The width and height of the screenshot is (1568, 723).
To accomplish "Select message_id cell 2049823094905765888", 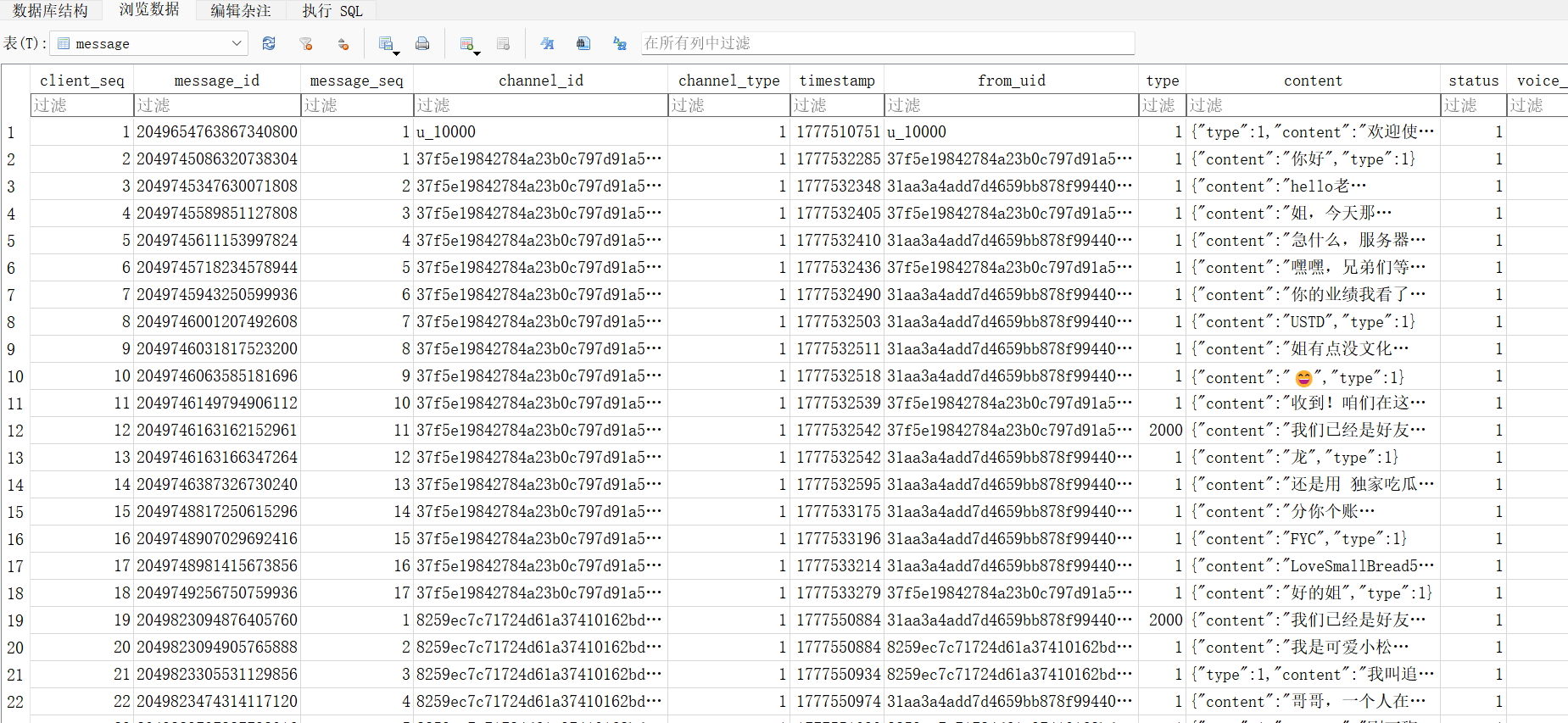I will click(x=217, y=648).
